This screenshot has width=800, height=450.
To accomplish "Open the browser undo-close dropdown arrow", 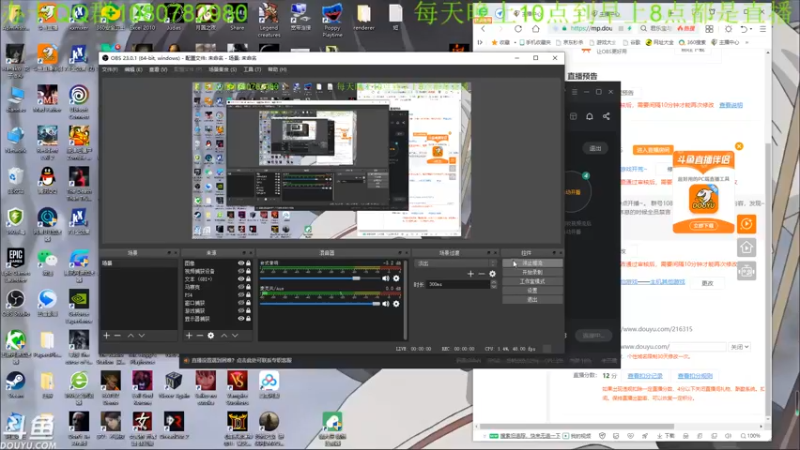I will [752, 29].
